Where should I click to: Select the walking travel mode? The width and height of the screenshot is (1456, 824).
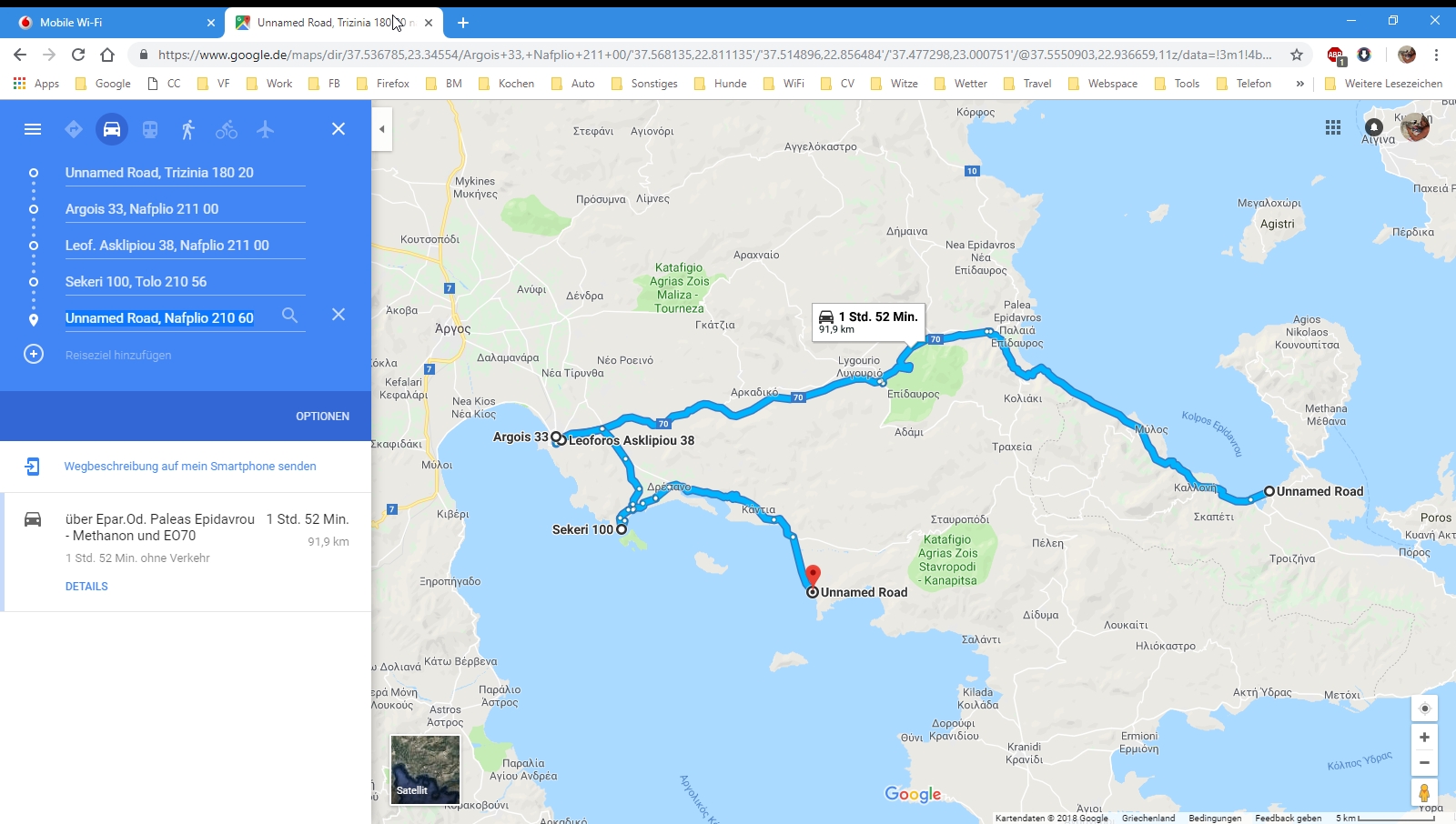point(188,129)
